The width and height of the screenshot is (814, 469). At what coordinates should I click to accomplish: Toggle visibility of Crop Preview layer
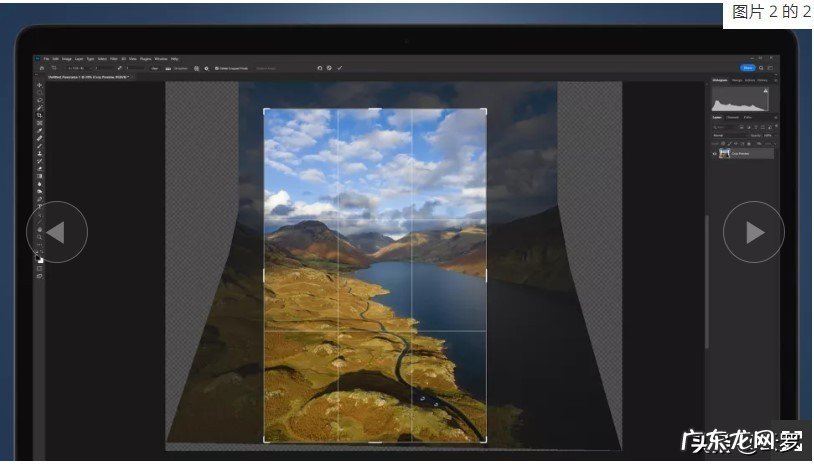(x=714, y=154)
